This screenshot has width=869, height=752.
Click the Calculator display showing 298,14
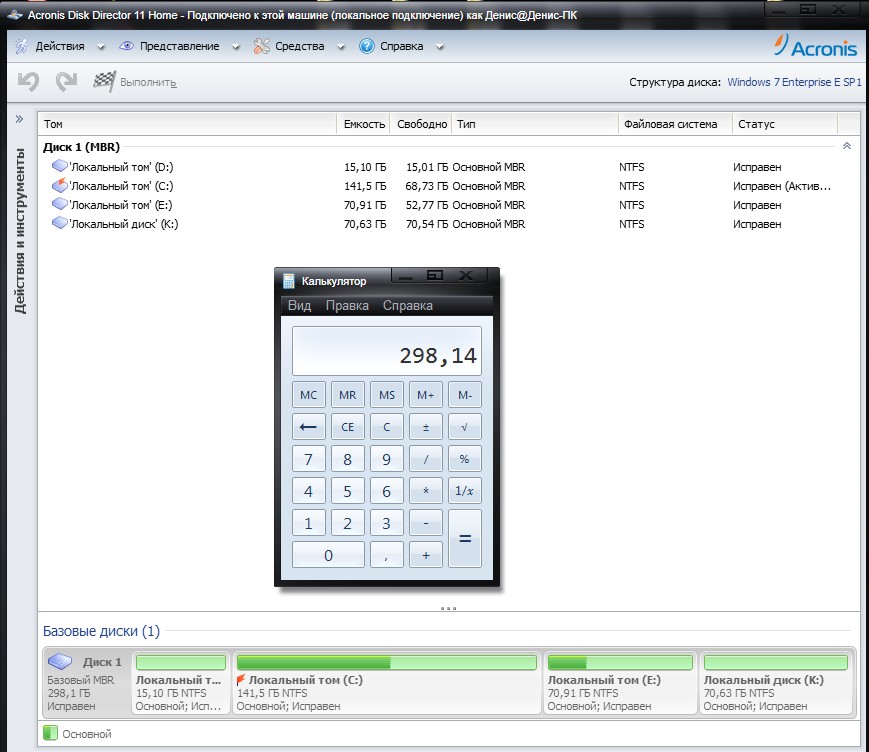(387, 351)
